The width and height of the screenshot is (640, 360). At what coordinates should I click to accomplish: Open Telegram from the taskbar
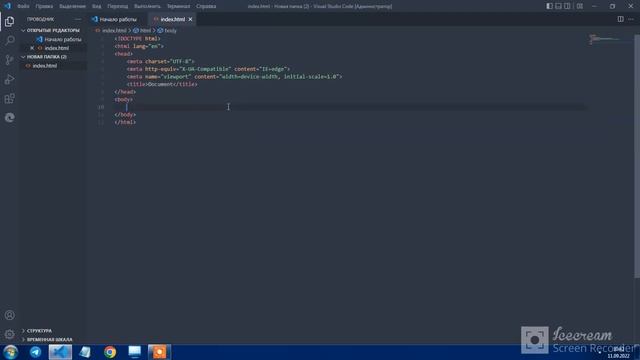point(36,352)
